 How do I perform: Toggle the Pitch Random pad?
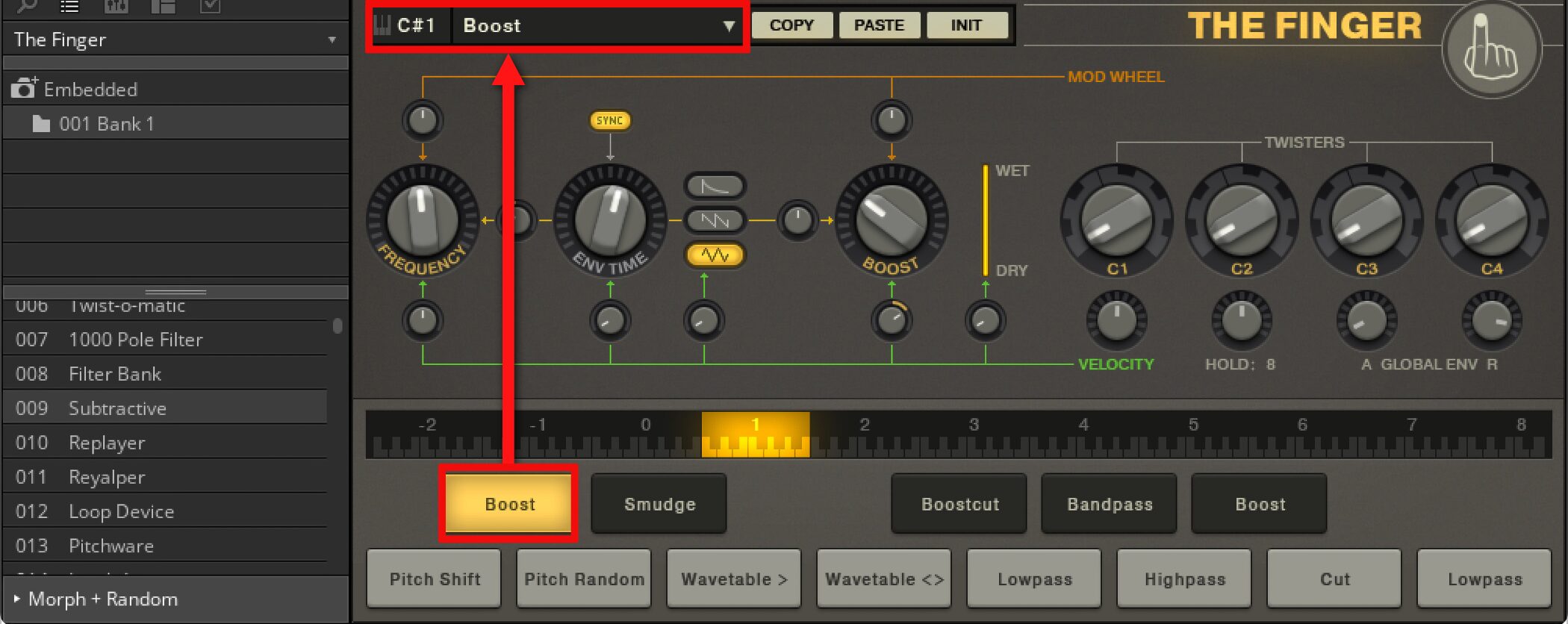point(584,578)
